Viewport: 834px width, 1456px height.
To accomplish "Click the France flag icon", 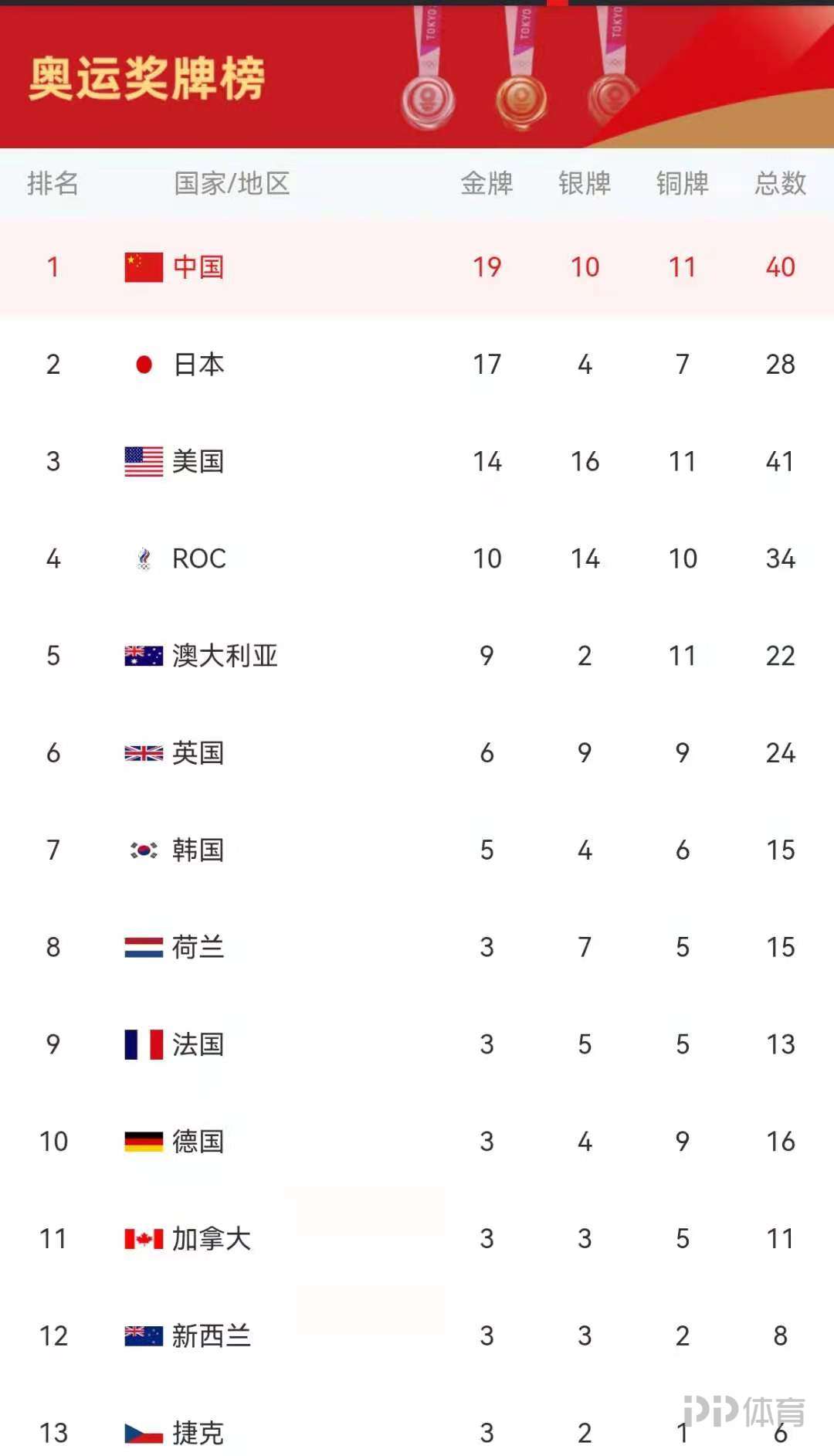I will coord(144,1044).
